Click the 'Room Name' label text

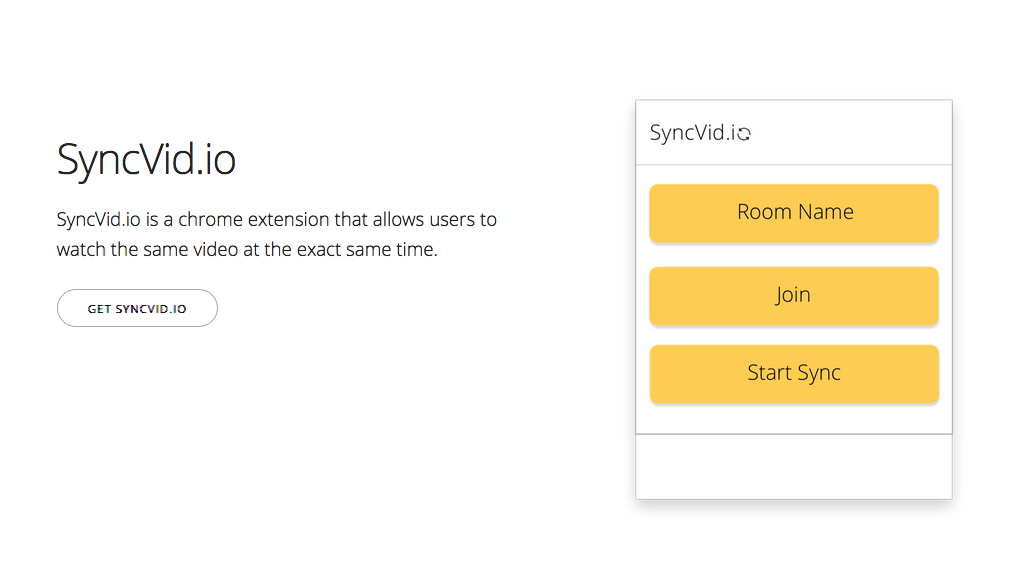click(x=795, y=212)
